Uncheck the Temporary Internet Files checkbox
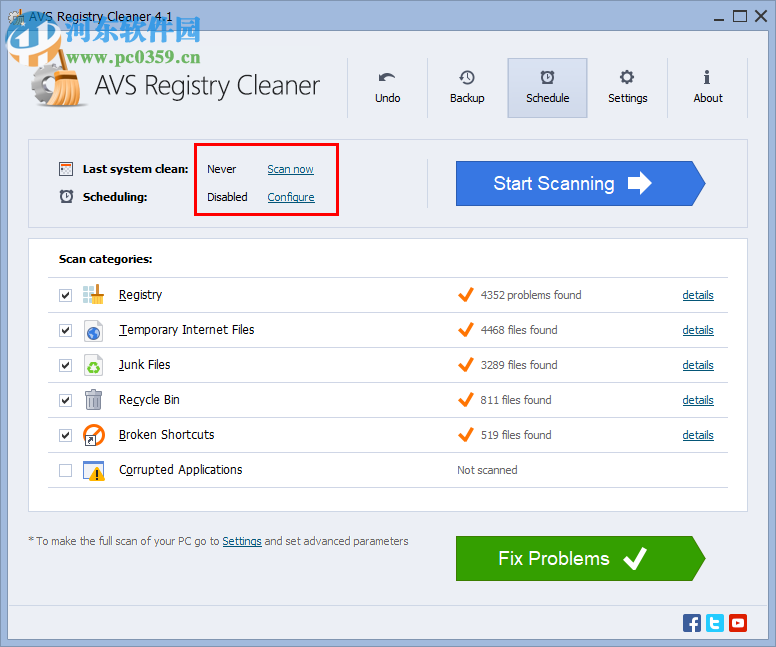The width and height of the screenshot is (776, 647). coord(65,330)
